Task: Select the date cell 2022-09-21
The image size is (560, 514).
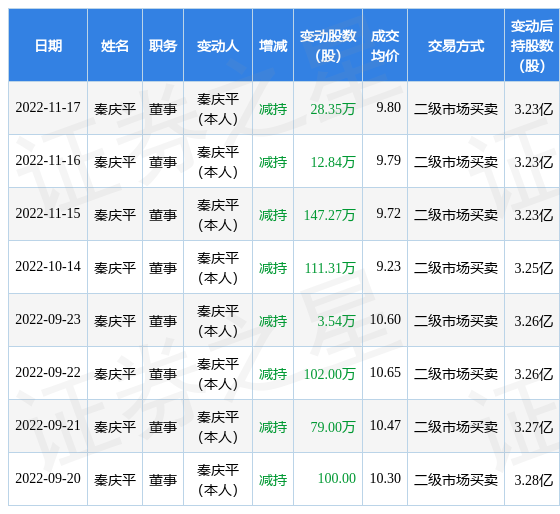Action: (x=48, y=425)
